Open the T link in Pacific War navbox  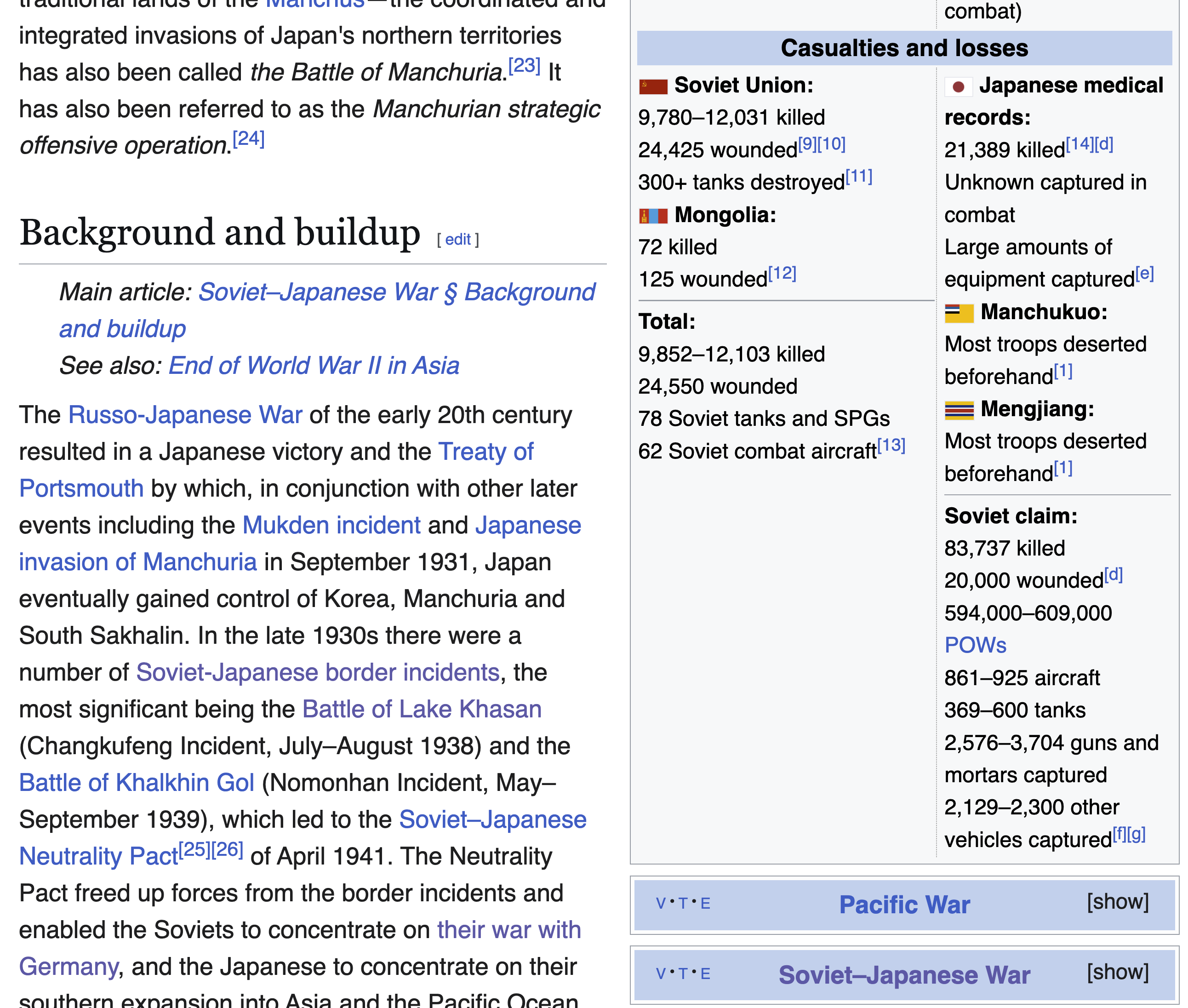tap(683, 904)
